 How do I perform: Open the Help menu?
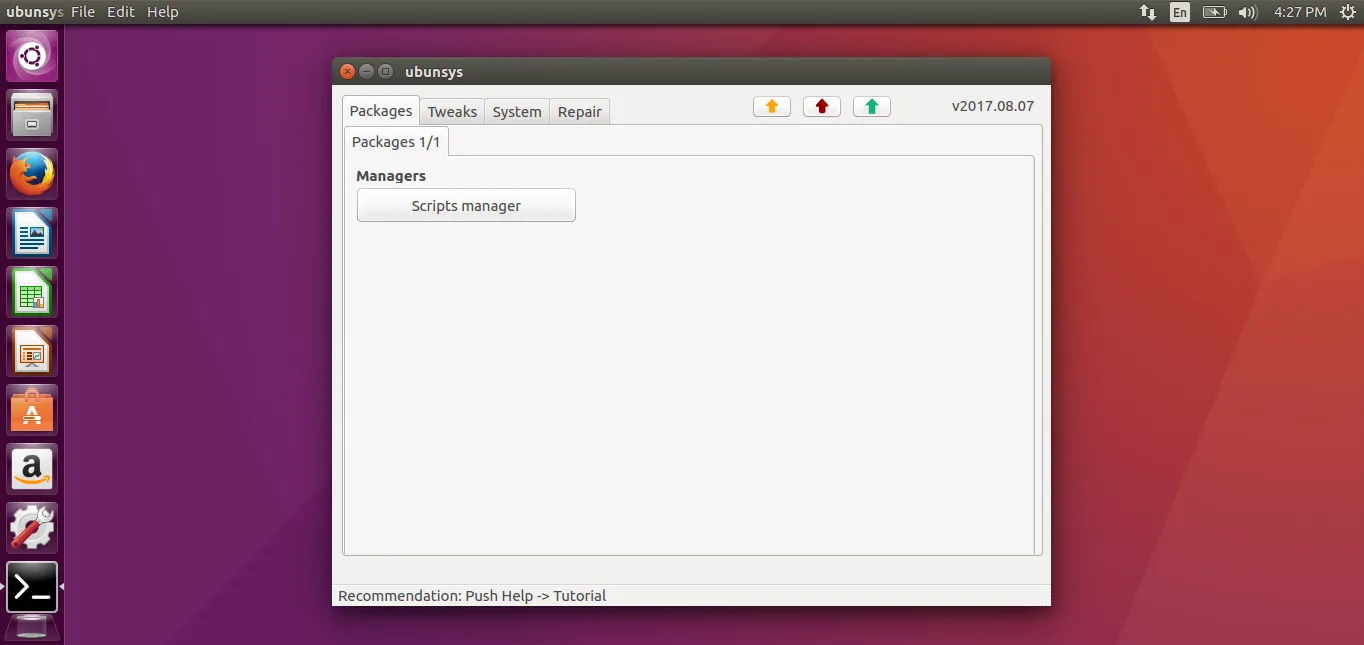click(x=162, y=12)
